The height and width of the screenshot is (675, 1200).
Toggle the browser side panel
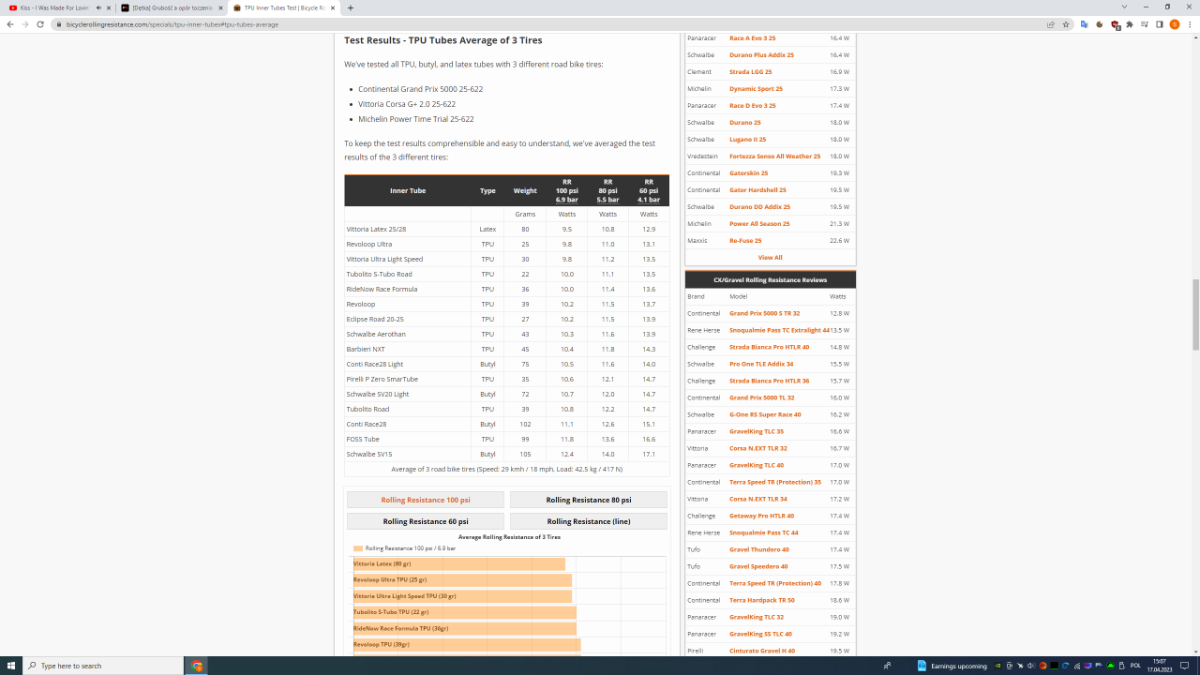[x=1160, y=24]
